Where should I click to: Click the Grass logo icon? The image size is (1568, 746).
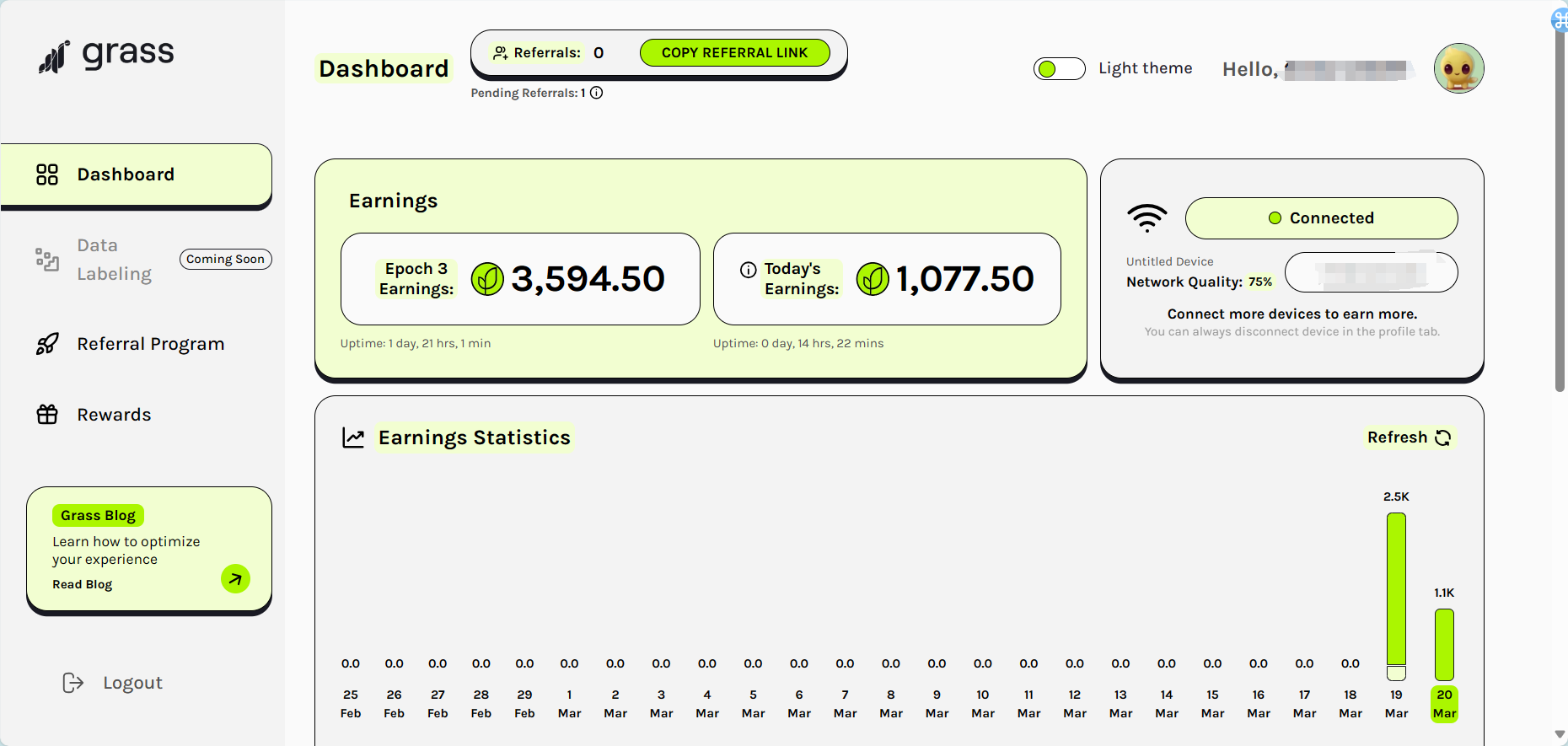[x=54, y=56]
